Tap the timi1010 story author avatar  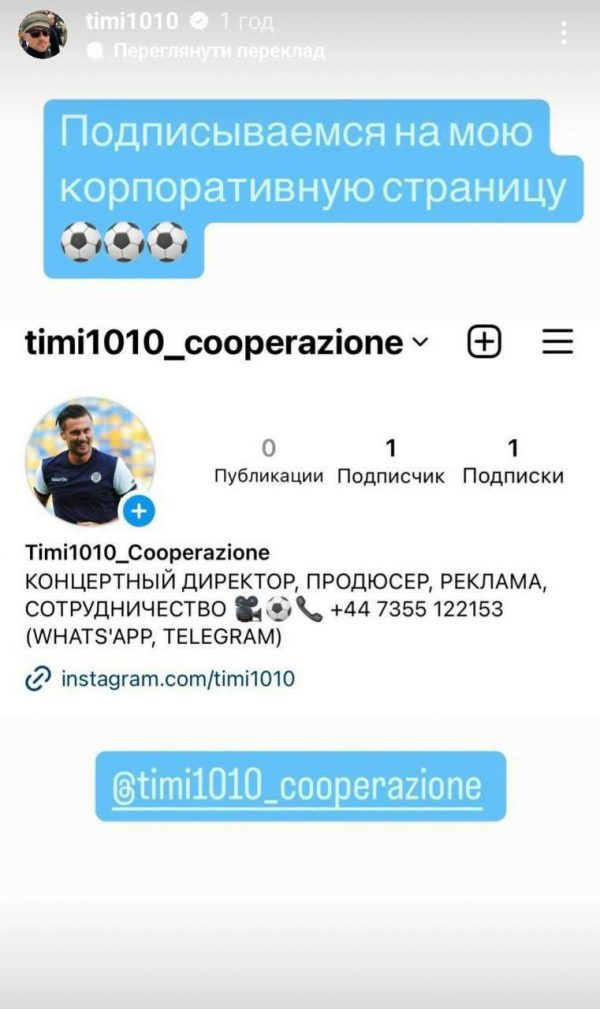pos(42,35)
